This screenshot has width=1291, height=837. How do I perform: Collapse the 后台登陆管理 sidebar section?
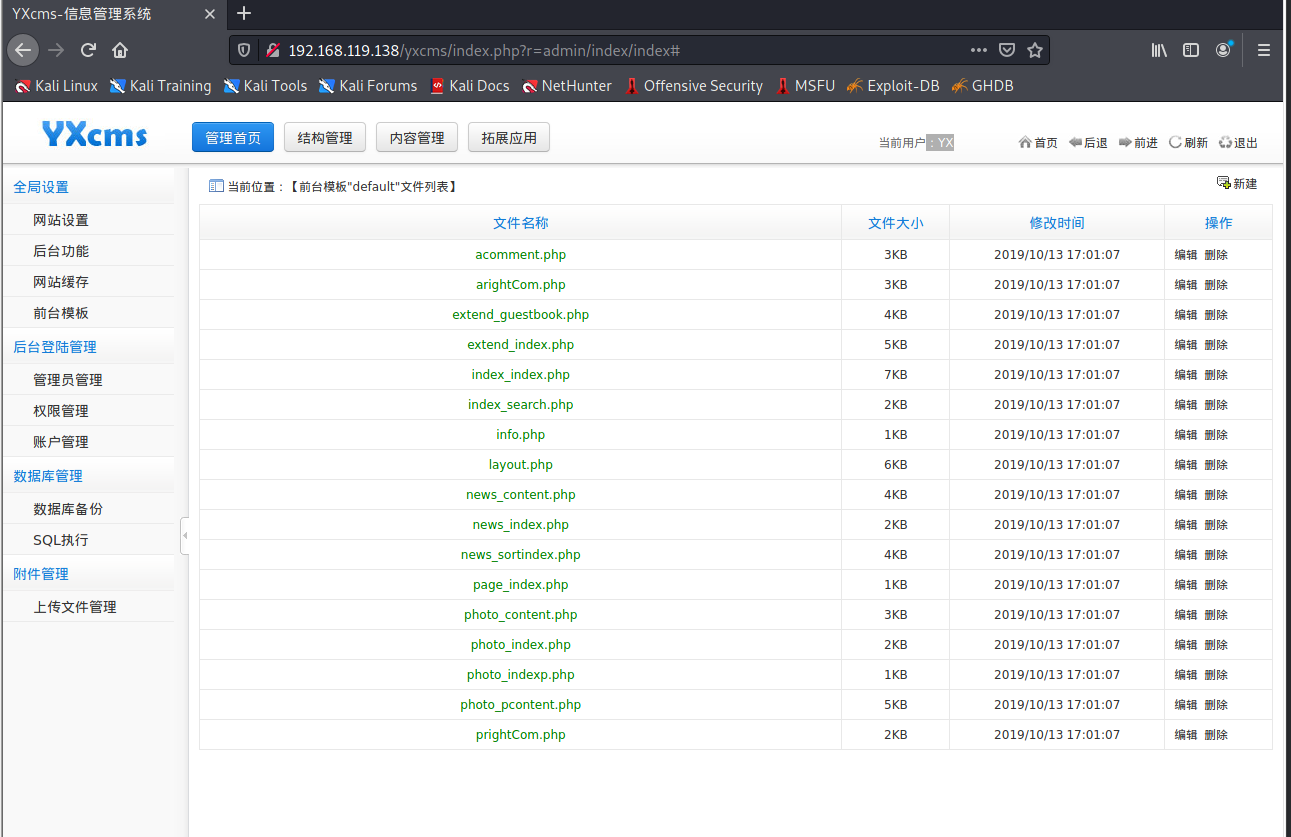55,347
